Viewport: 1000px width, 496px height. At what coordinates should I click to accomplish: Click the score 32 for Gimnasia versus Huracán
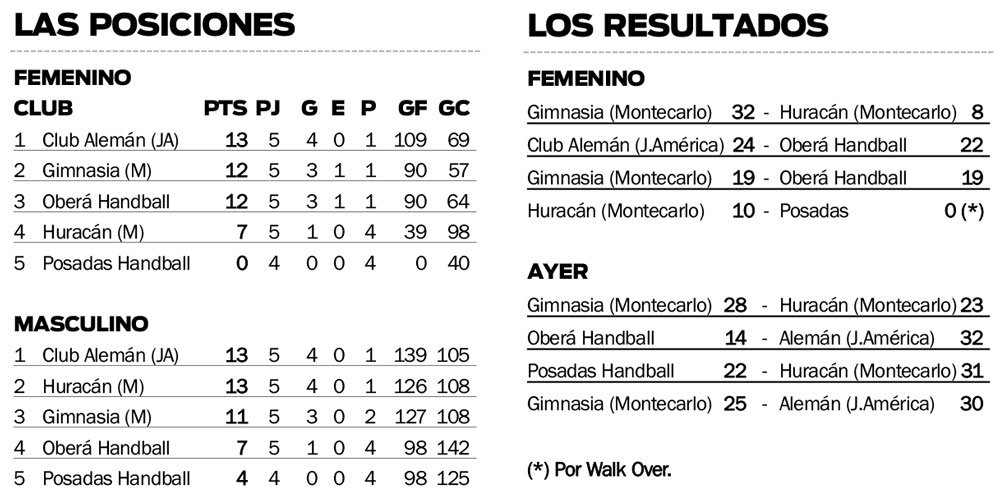[x=742, y=112]
